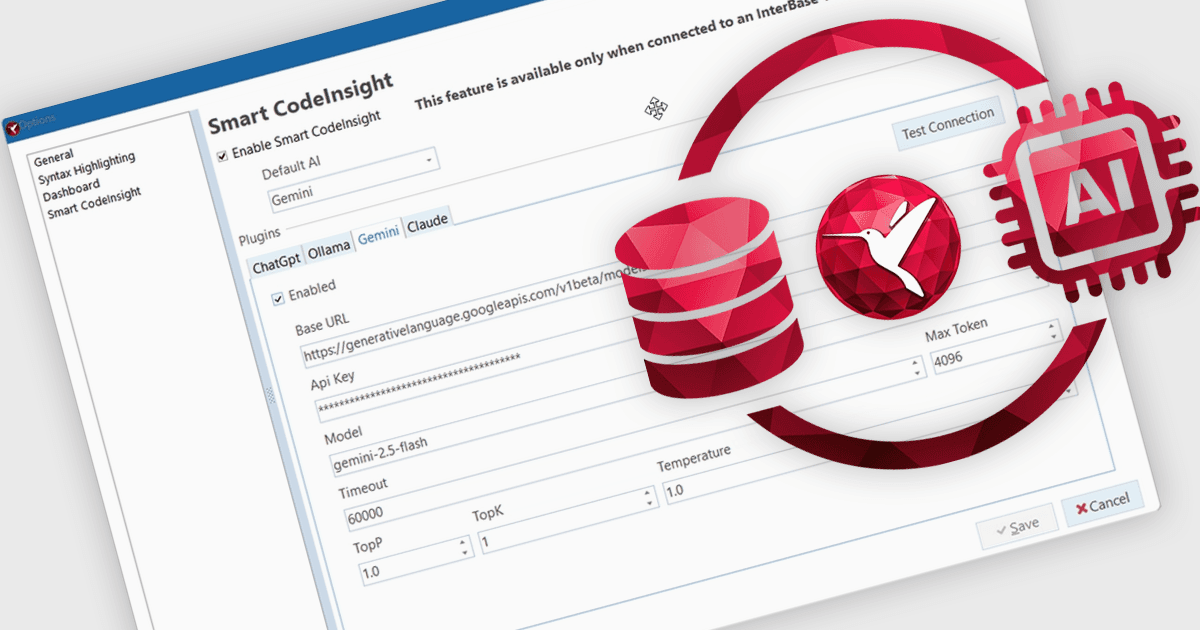The width and height of the screenshot is (1200, 630).
Task: Click the Save button
Action: 1017,525
